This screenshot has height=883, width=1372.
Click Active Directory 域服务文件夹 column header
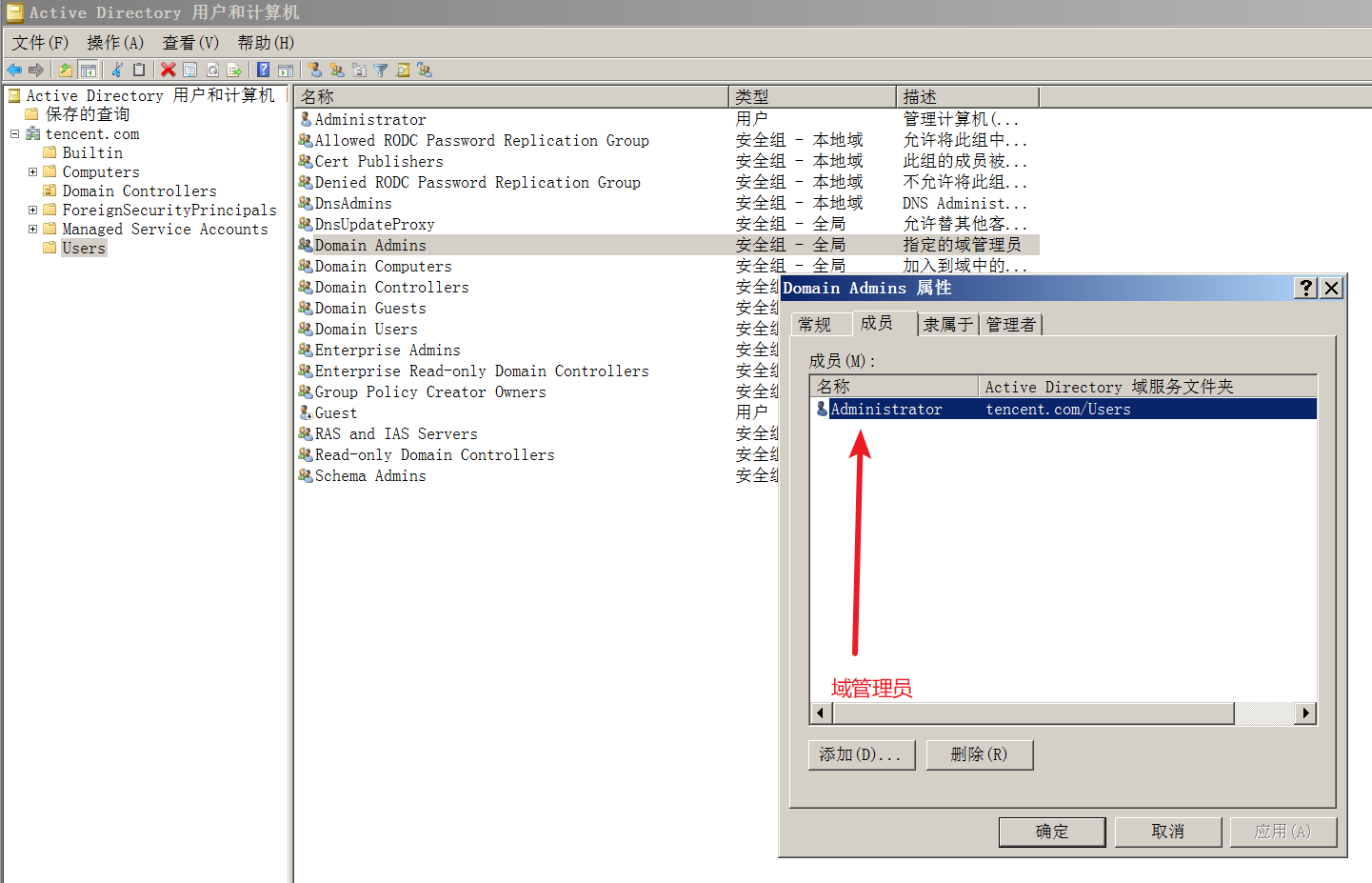click(x=1148, y=386)
